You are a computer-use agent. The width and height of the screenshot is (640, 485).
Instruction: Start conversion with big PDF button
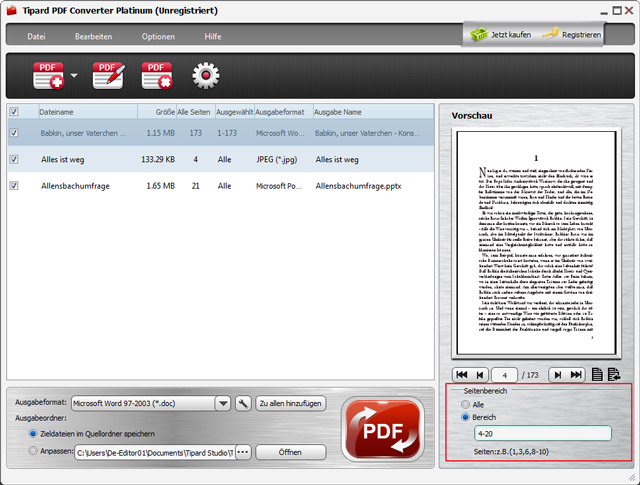[x=382, y=429]
